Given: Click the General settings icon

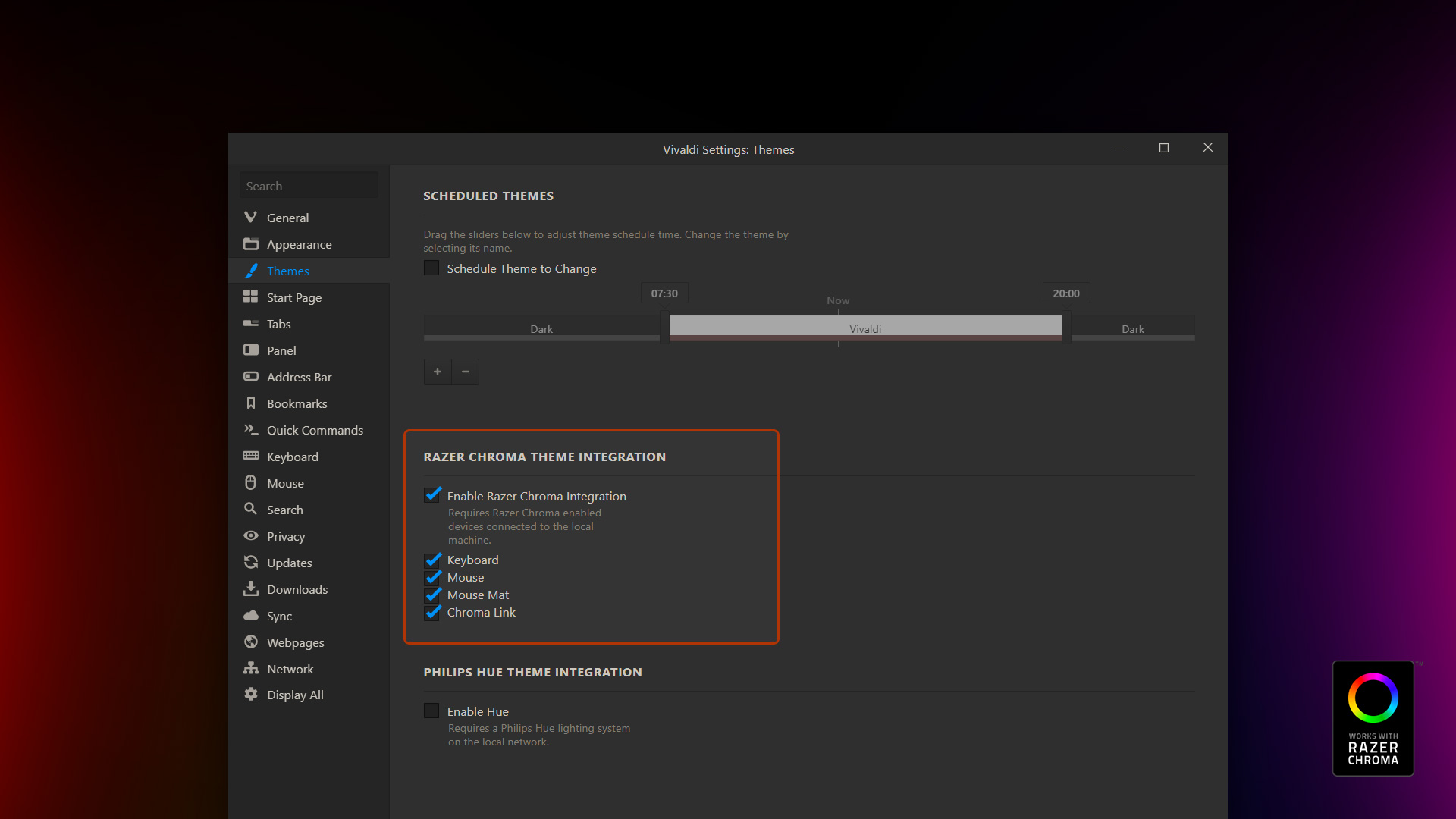Looking at the screenshot, I should pos(250,217).
